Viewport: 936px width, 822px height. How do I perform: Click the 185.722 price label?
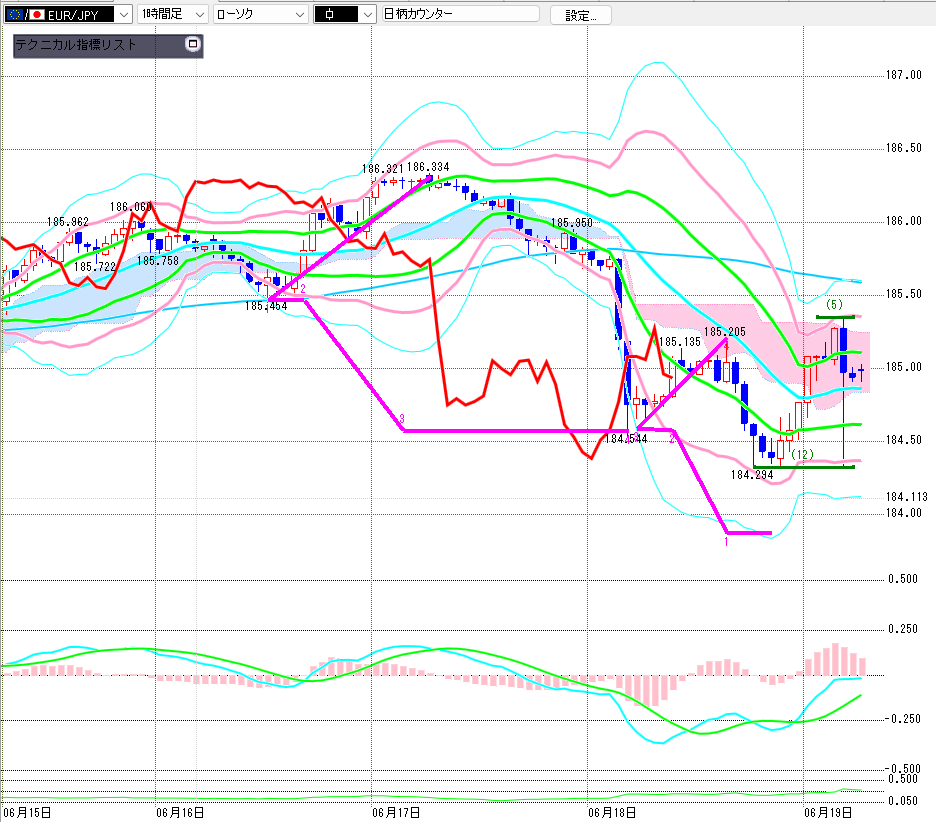click(95, 267)
